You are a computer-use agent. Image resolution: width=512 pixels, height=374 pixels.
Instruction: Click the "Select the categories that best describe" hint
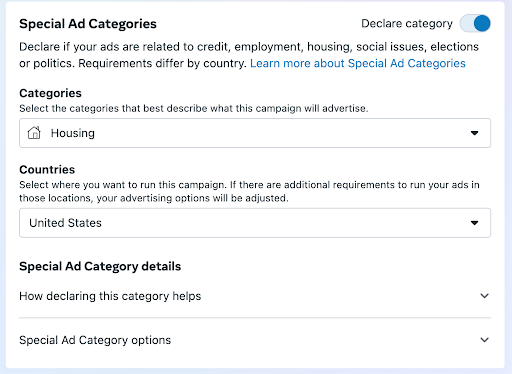[x=194, y=109]
